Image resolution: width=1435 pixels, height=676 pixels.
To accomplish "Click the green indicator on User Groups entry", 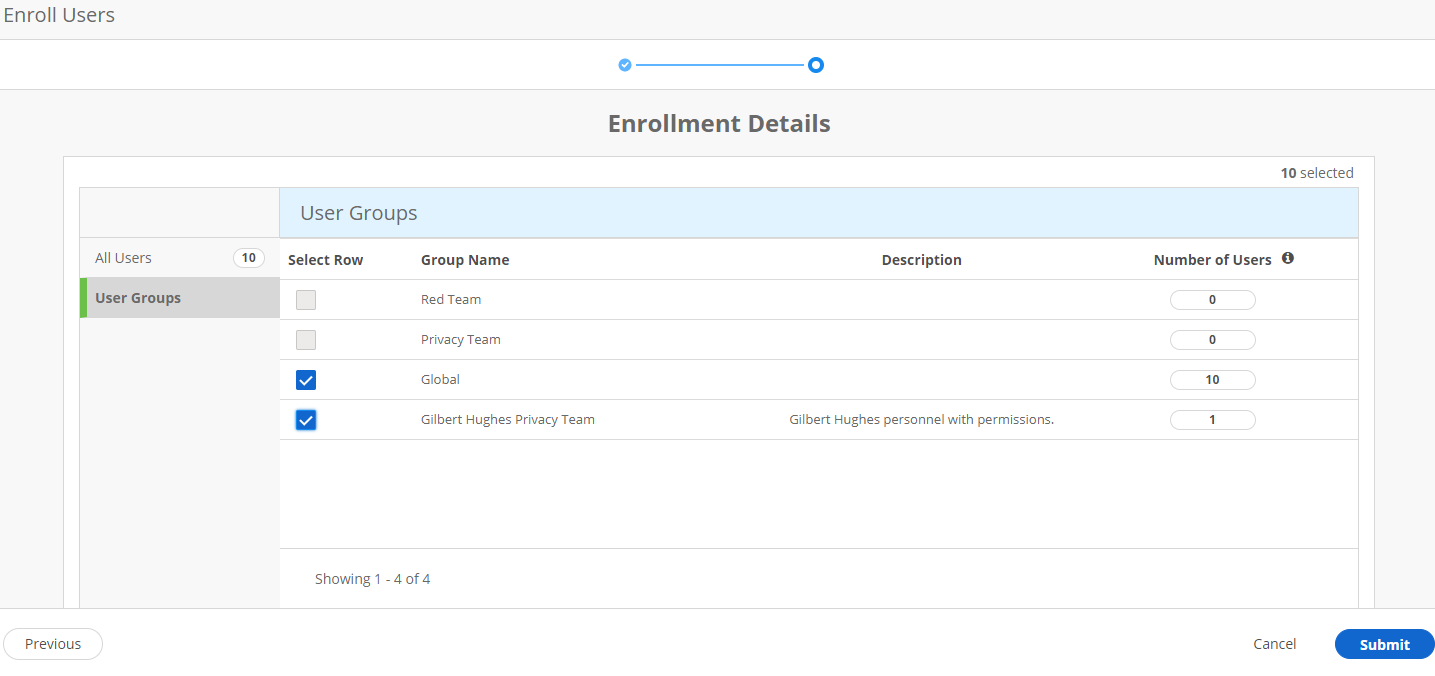I will click(x=83, y=297).
